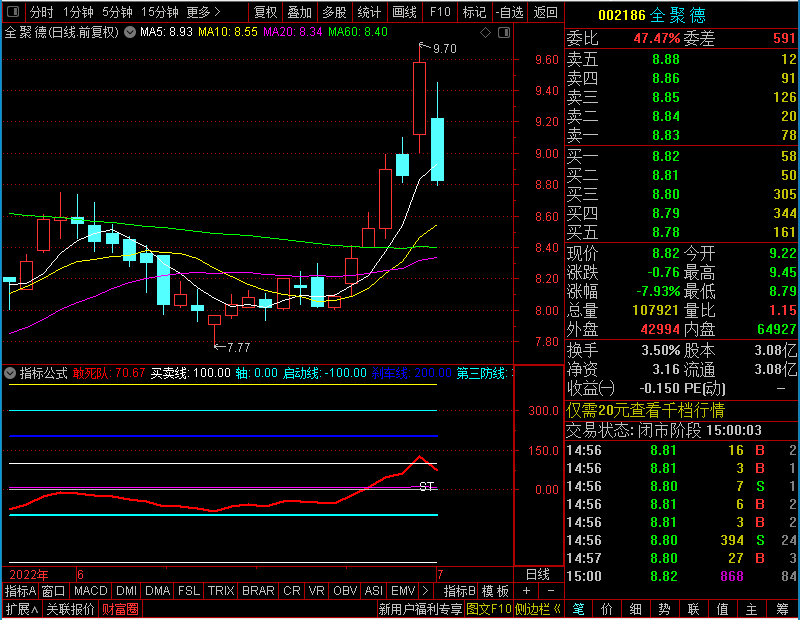Click the 返回 back button

click(545, 12)
